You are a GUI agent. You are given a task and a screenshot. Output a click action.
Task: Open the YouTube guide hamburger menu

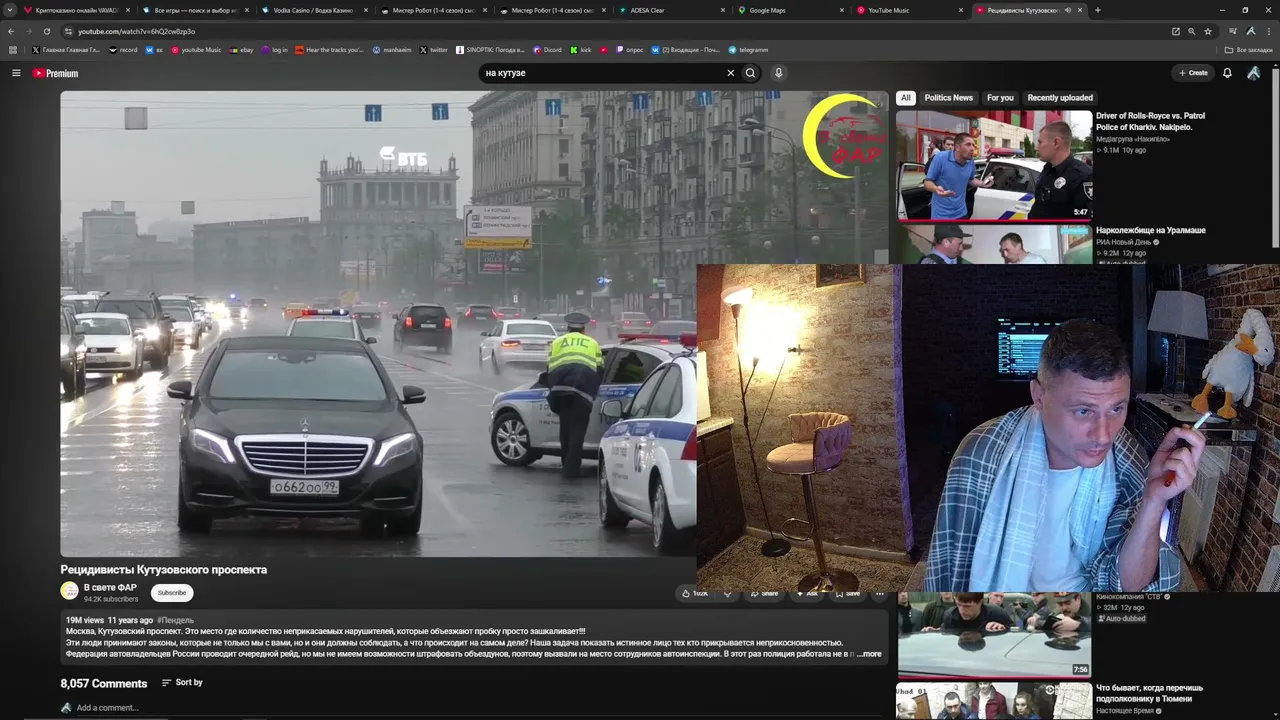[16, 73]
